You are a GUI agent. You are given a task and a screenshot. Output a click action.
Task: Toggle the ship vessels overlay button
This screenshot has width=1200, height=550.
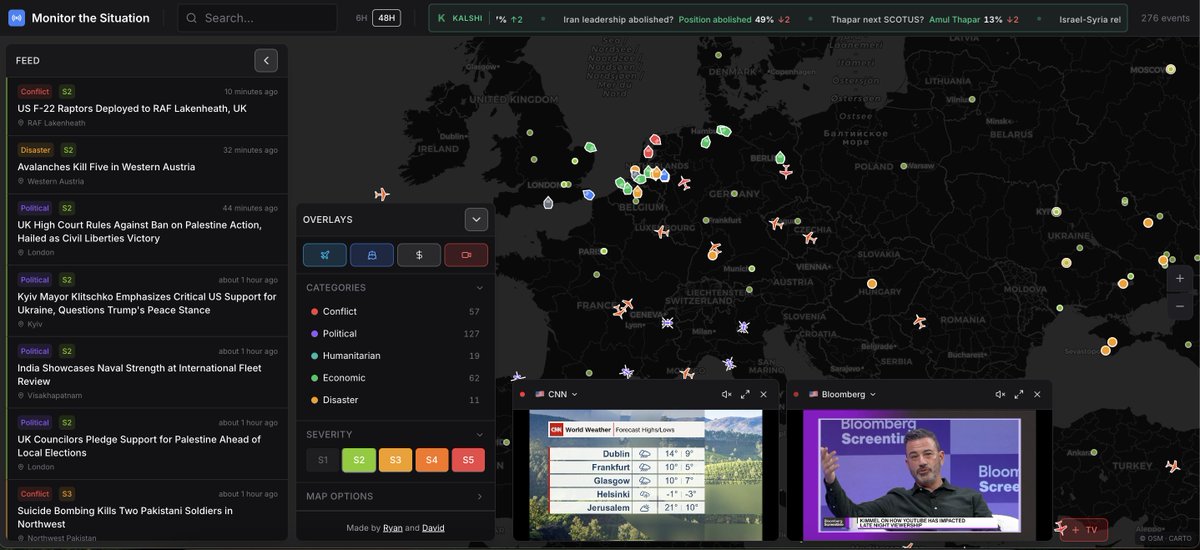coord(372,255)
